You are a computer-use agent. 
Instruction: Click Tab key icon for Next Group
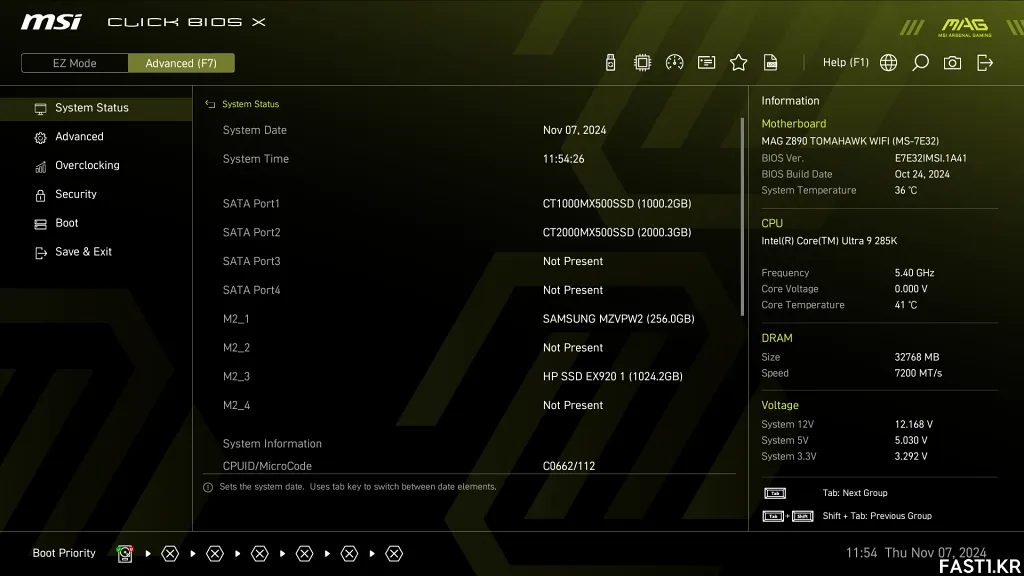click(775, 493)
